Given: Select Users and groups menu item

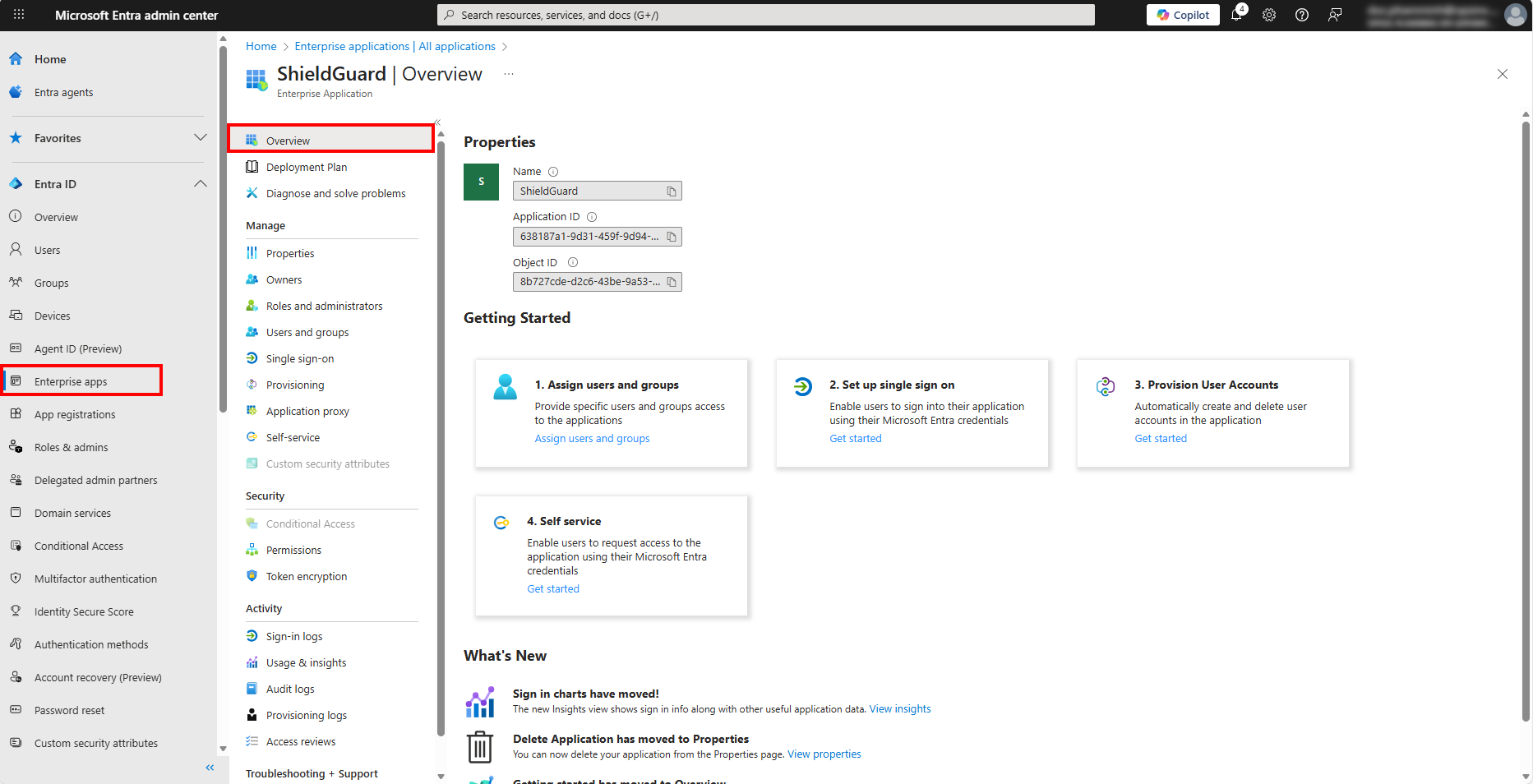Looking at the screenshot, I should point(307,333).
